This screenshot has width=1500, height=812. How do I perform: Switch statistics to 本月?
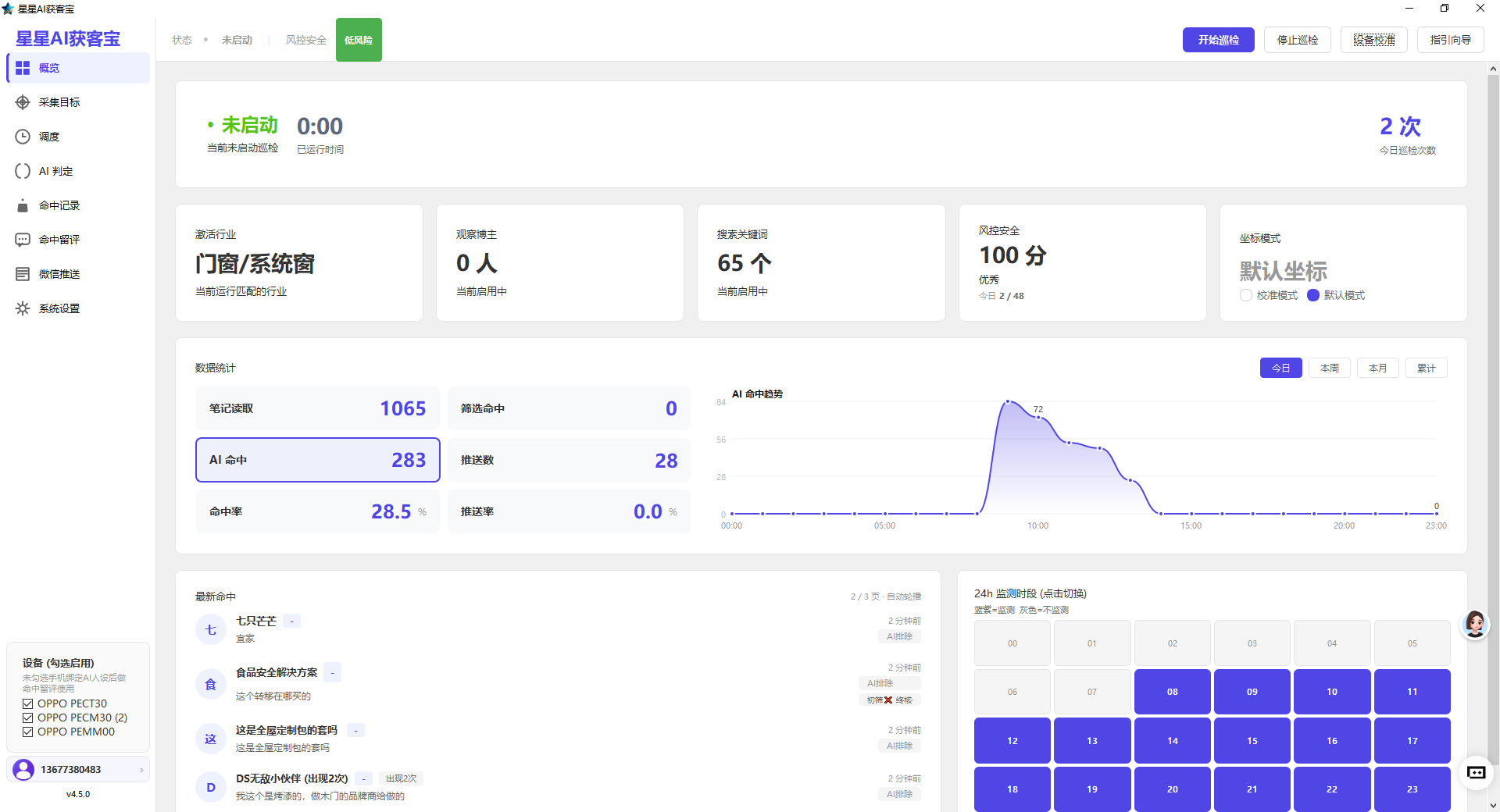pos(1377,368)
